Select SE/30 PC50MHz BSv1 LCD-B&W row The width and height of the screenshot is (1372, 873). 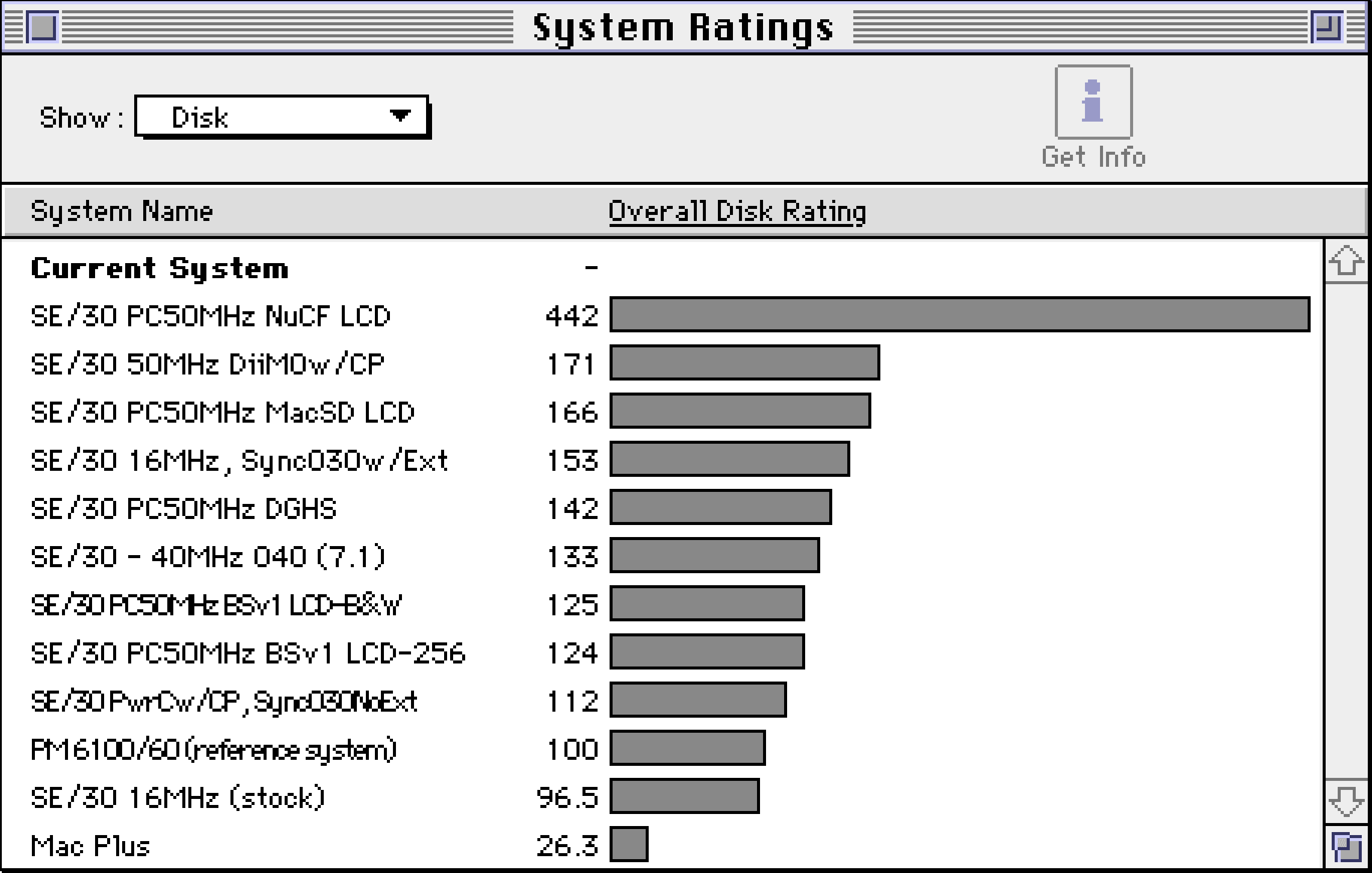[662, 604]
